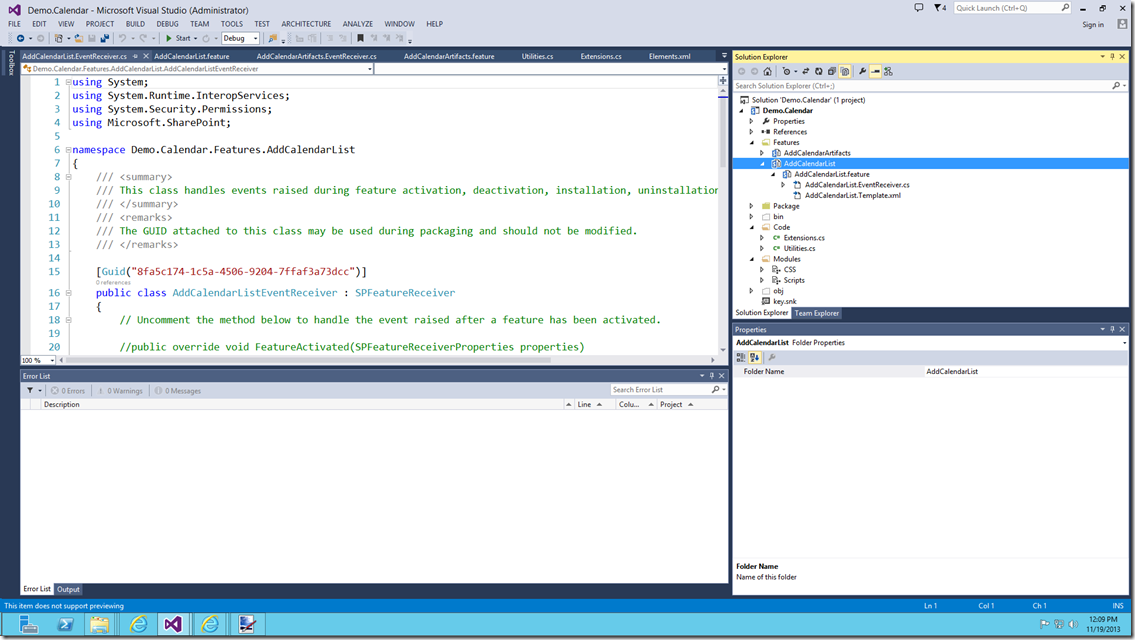Collapse the namespace block at line 6
Image resolution: width=1135 pixels, height=640 pixels.
(69, 150)
